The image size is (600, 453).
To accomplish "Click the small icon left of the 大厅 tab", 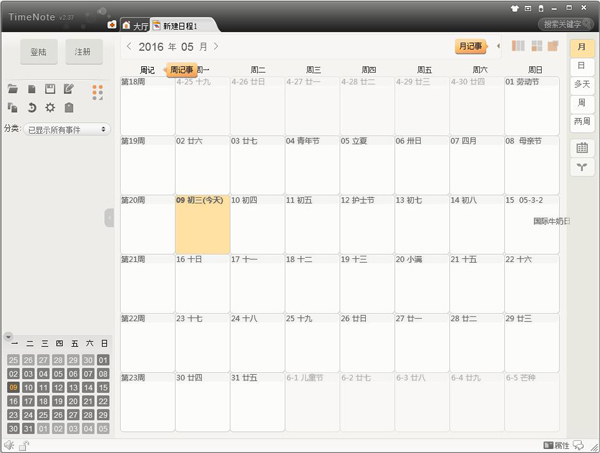I will pyautogui.click(x=112, y=24).
